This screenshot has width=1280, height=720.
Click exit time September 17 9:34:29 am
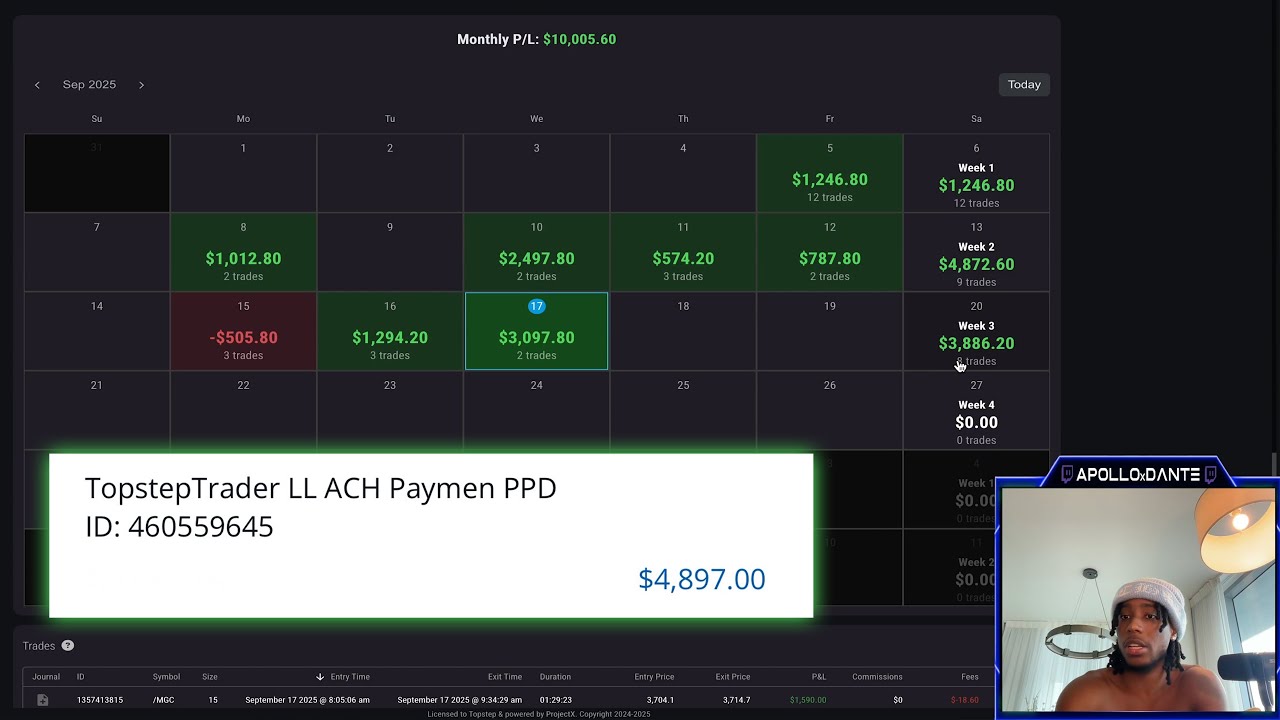(x=460, y=700)
